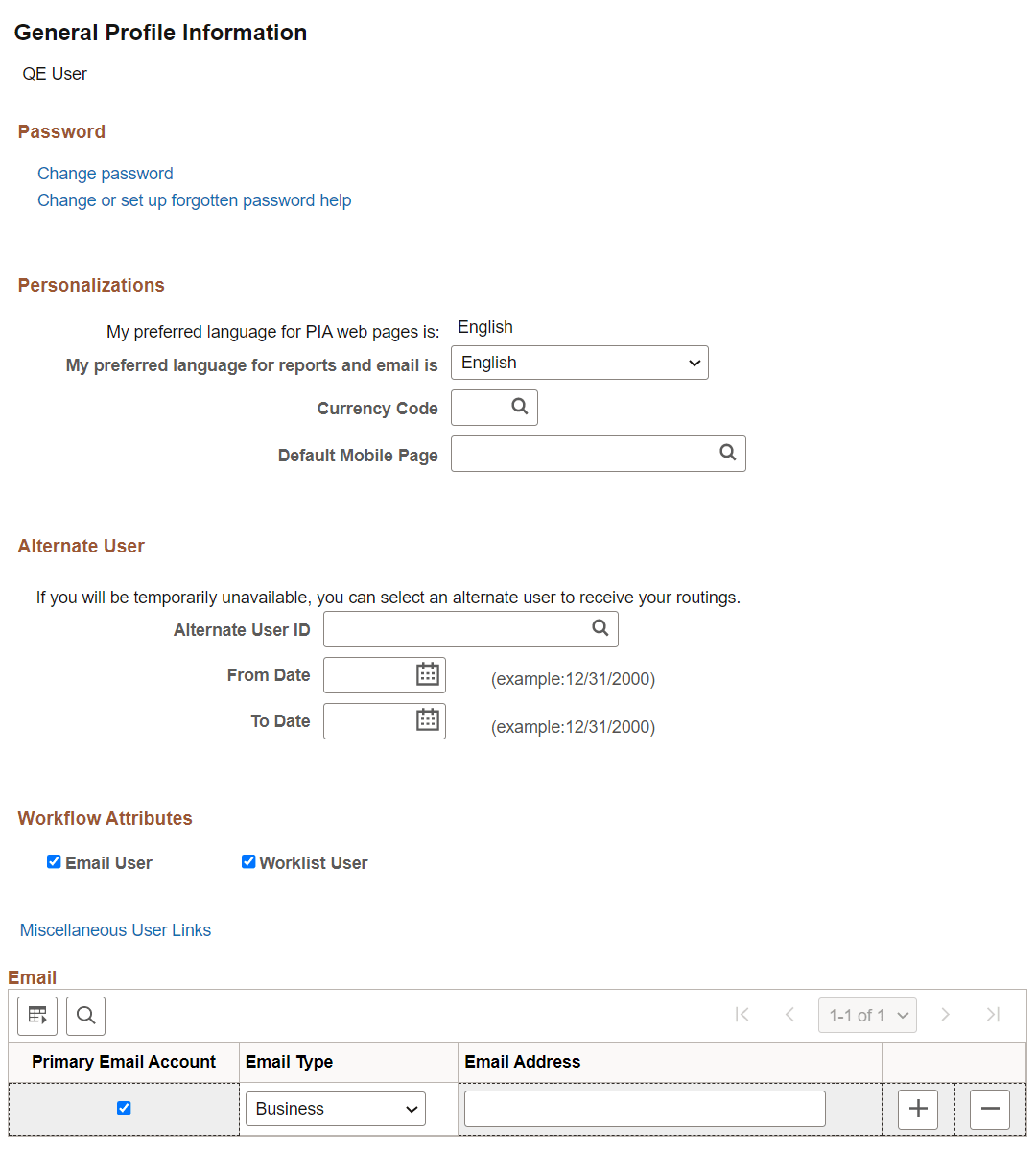The image size is (1036, 1150).
Task: Open the find icon in the Email grid
Action: pyautogui.click(x=85, y=1016)
